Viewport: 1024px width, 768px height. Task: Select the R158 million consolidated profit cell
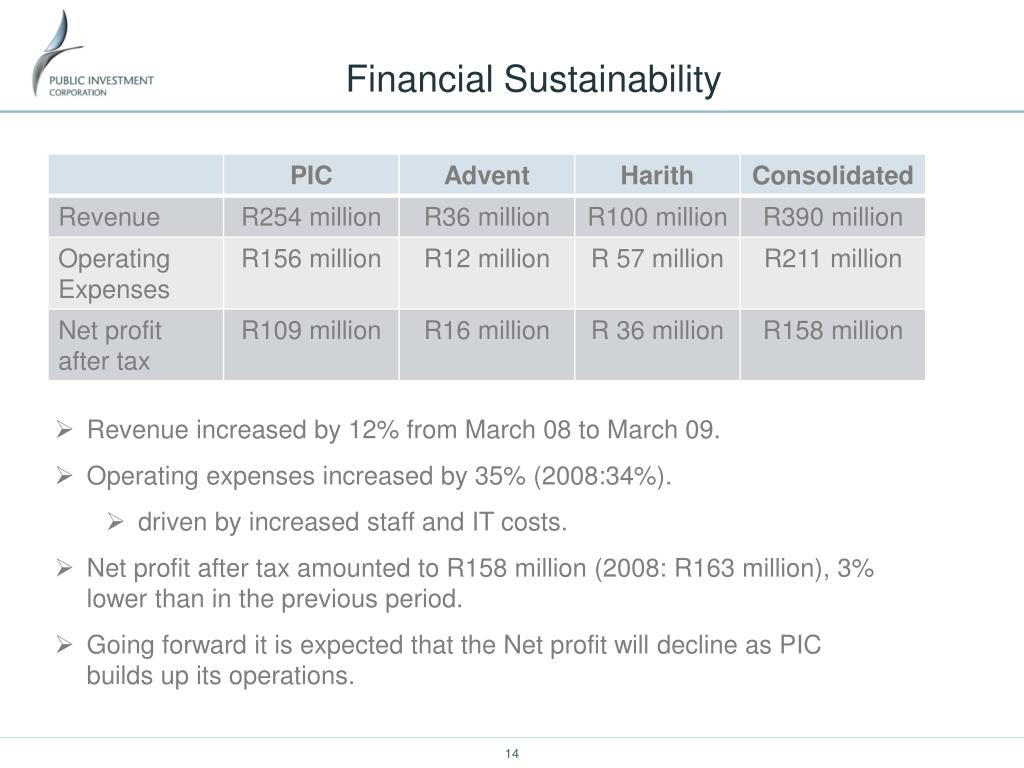833,345
